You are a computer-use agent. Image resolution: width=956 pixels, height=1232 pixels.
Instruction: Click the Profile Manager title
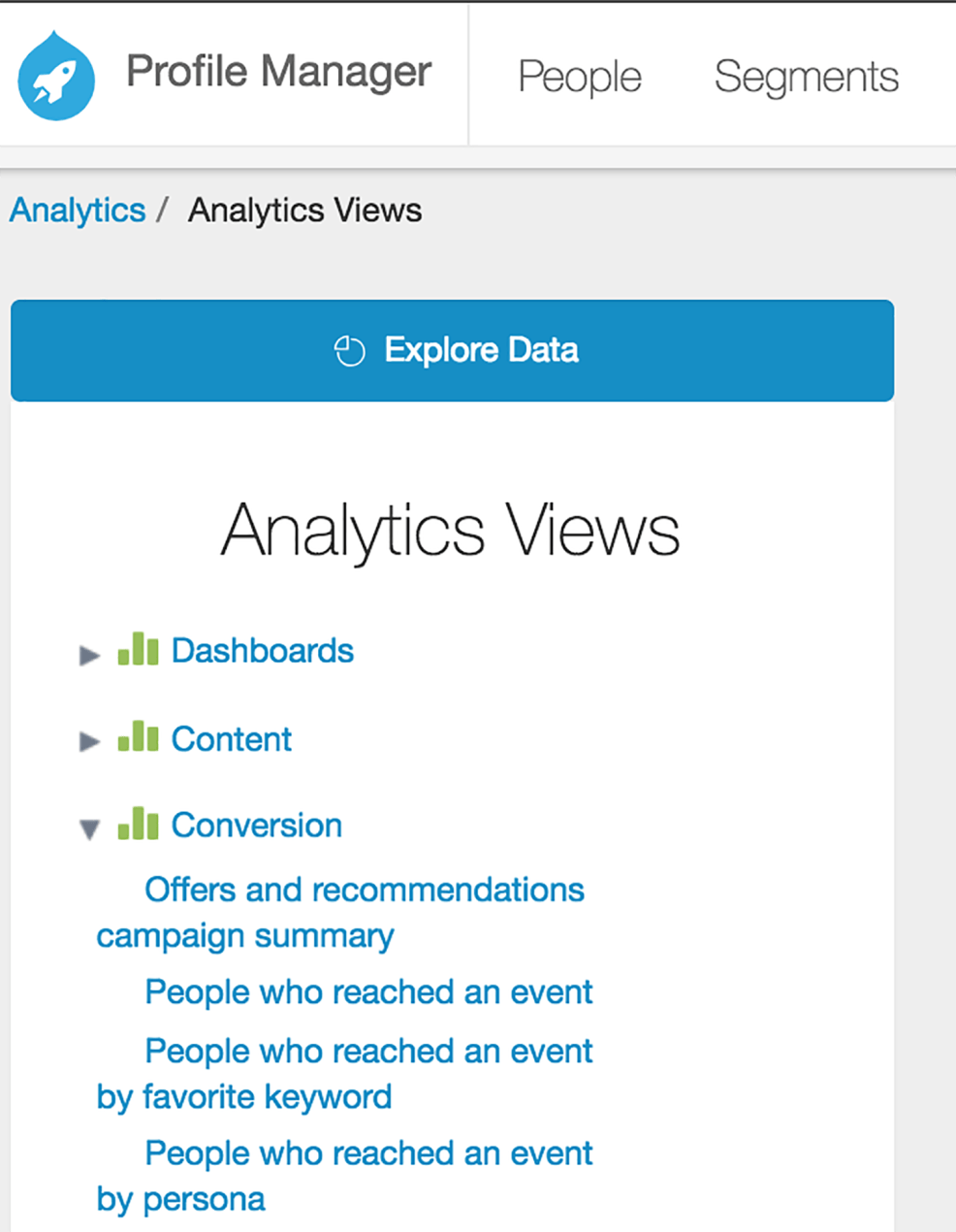pyautogui.click(x=278, y=72)
